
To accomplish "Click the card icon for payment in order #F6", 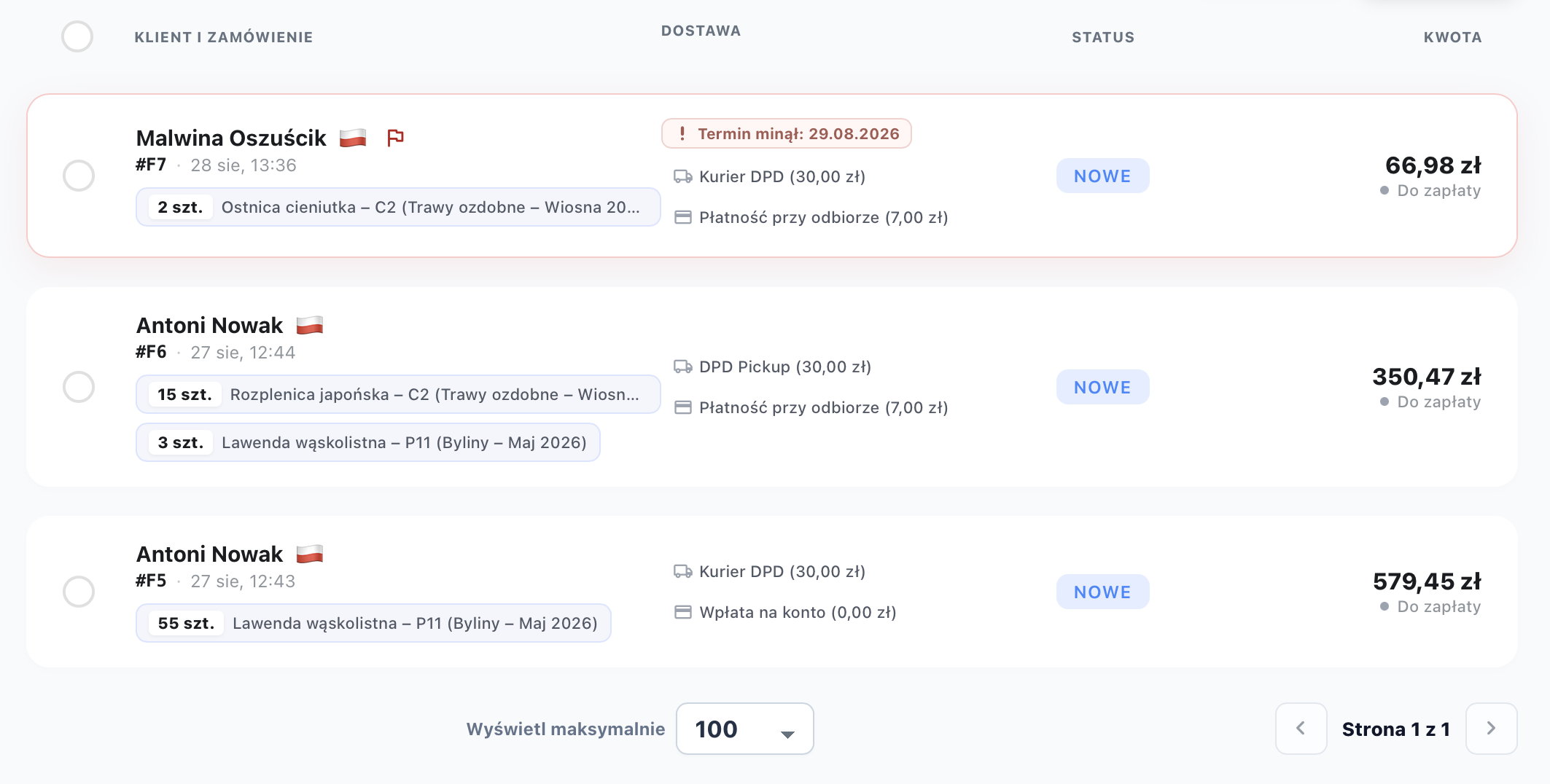I will click(683, 407).
